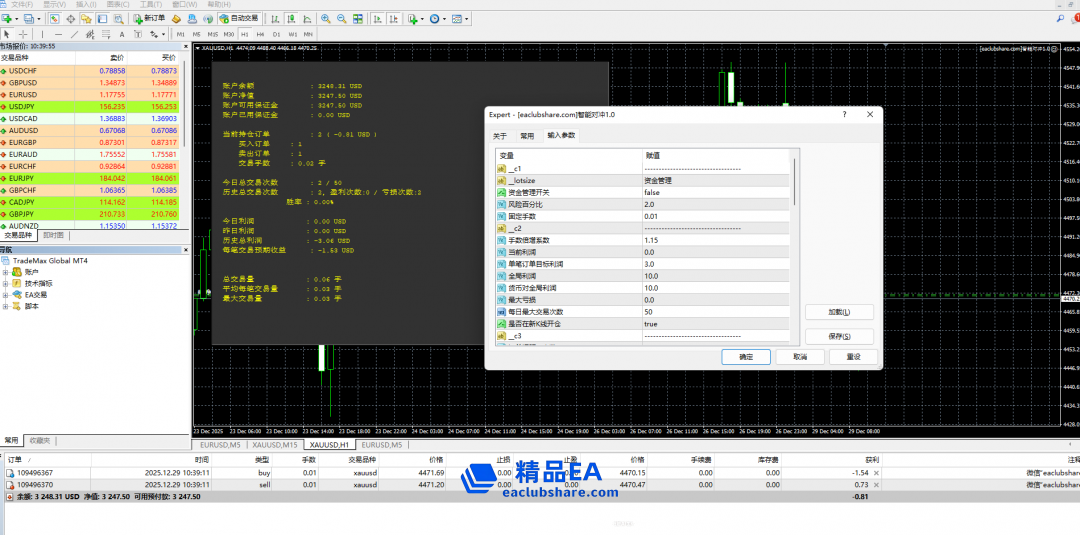1080x535 pixels.
Task: Expand the 账户 node in navigator
Action: pyautogui.click(x=6, y=272)
